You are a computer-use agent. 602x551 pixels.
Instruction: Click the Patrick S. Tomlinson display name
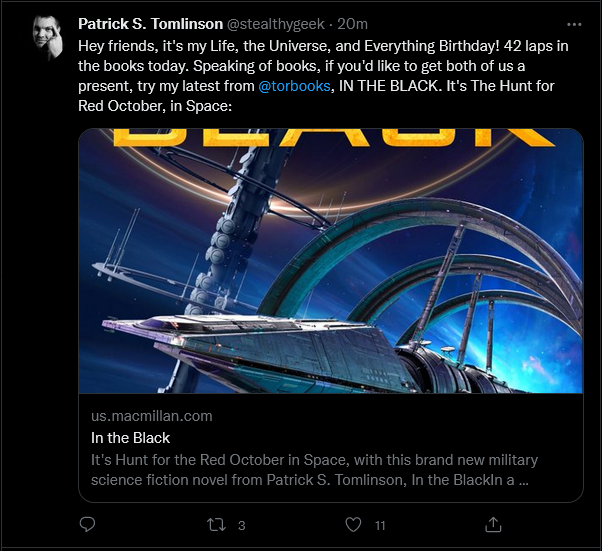(x=150, y=24)
